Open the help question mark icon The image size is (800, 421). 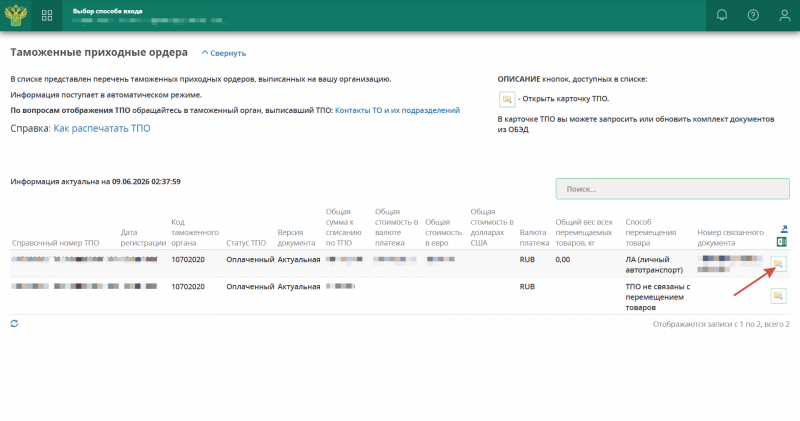coord(753,15)
